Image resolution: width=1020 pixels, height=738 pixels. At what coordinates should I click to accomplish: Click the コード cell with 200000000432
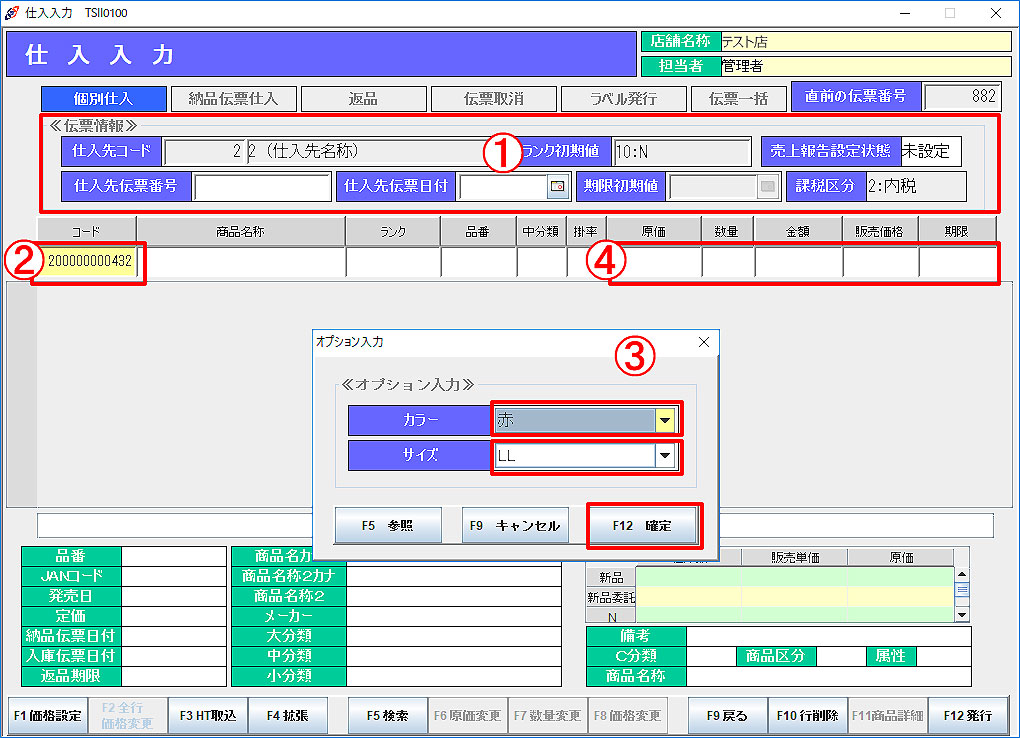89,262
